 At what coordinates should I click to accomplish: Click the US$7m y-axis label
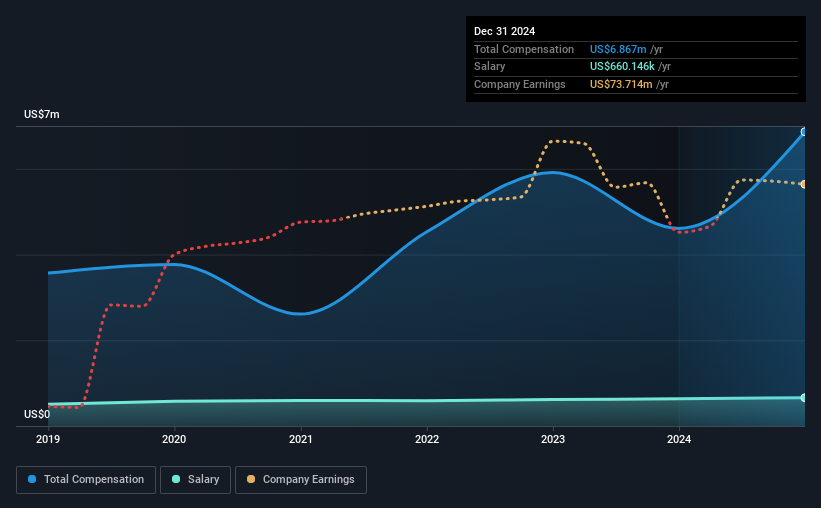42,114
